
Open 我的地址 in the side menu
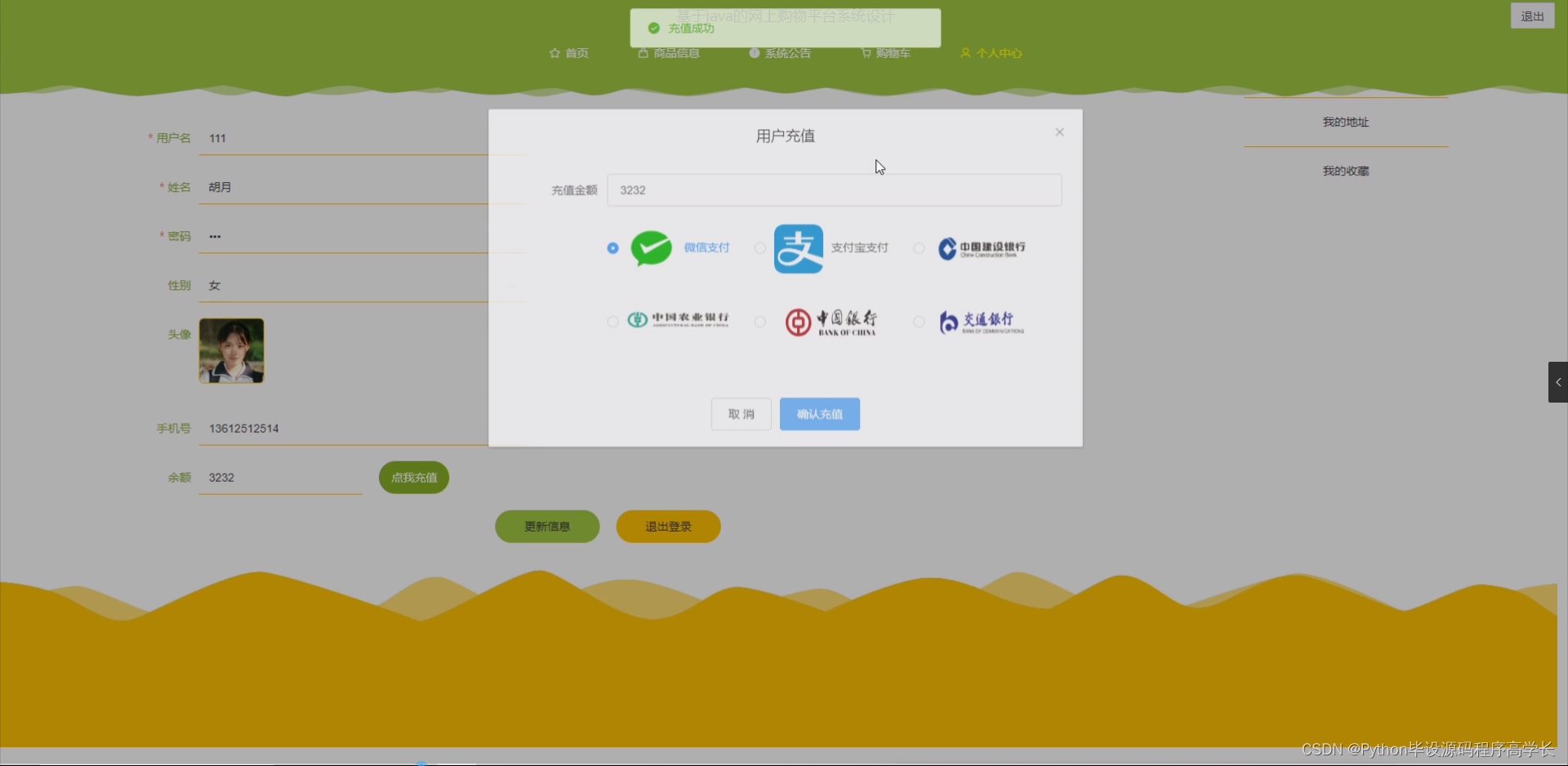[x=1346, y=122]
